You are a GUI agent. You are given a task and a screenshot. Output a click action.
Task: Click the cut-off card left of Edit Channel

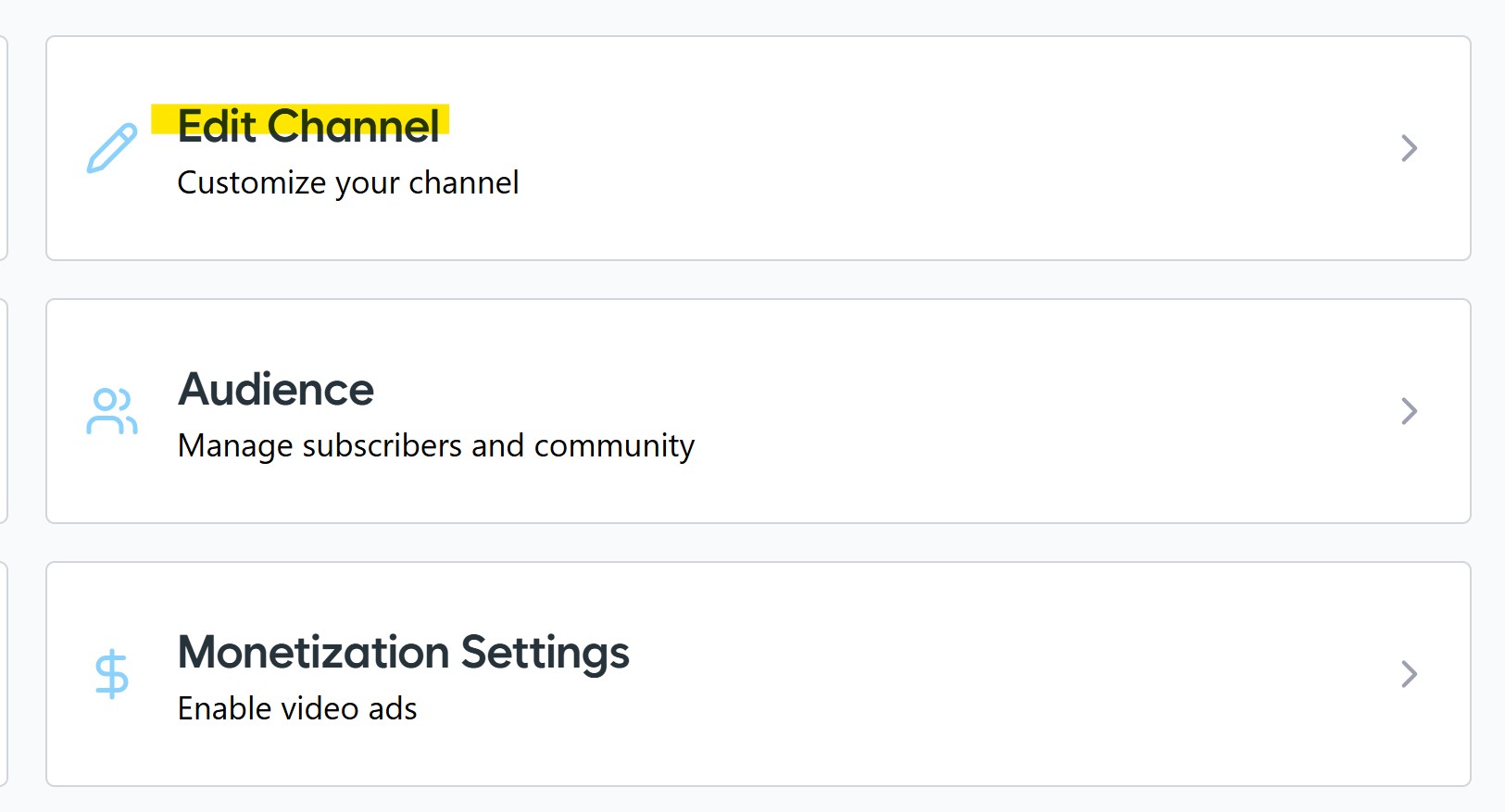click(x=4, y=148)
